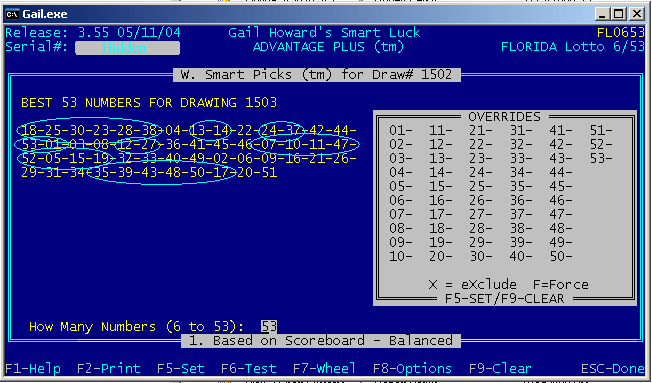652x383 pixels.
Task: Click the F5-SET/F9-CLEAR legend in Overrides
Action: (x=504, y=299)
